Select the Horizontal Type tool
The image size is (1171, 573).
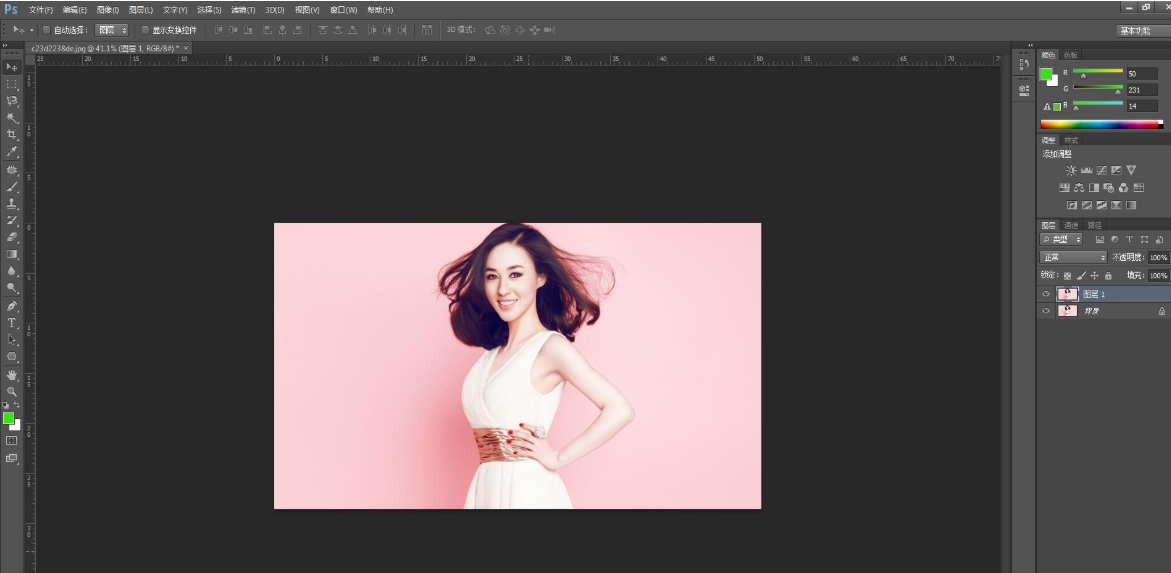(x=12, y=323)
